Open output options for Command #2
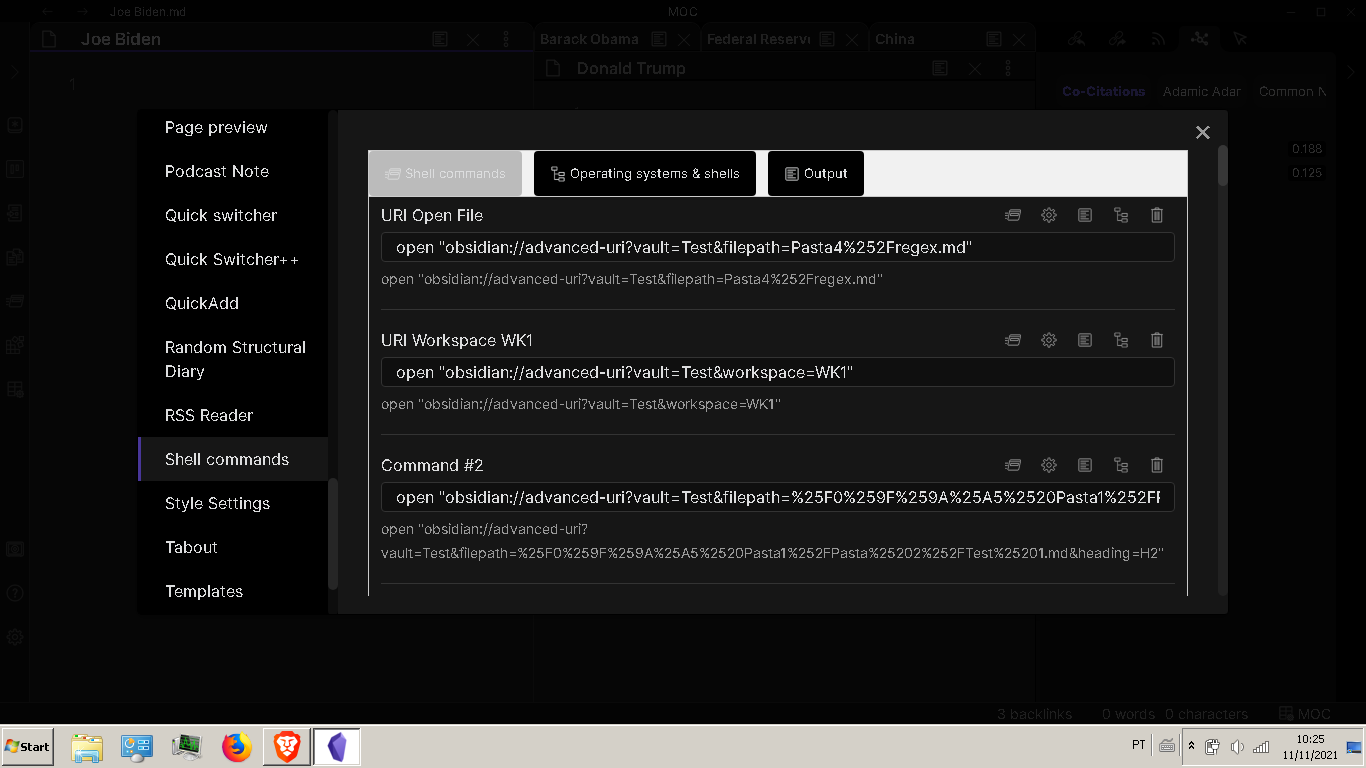The image size is (1366, 768). coord(1085,465)
